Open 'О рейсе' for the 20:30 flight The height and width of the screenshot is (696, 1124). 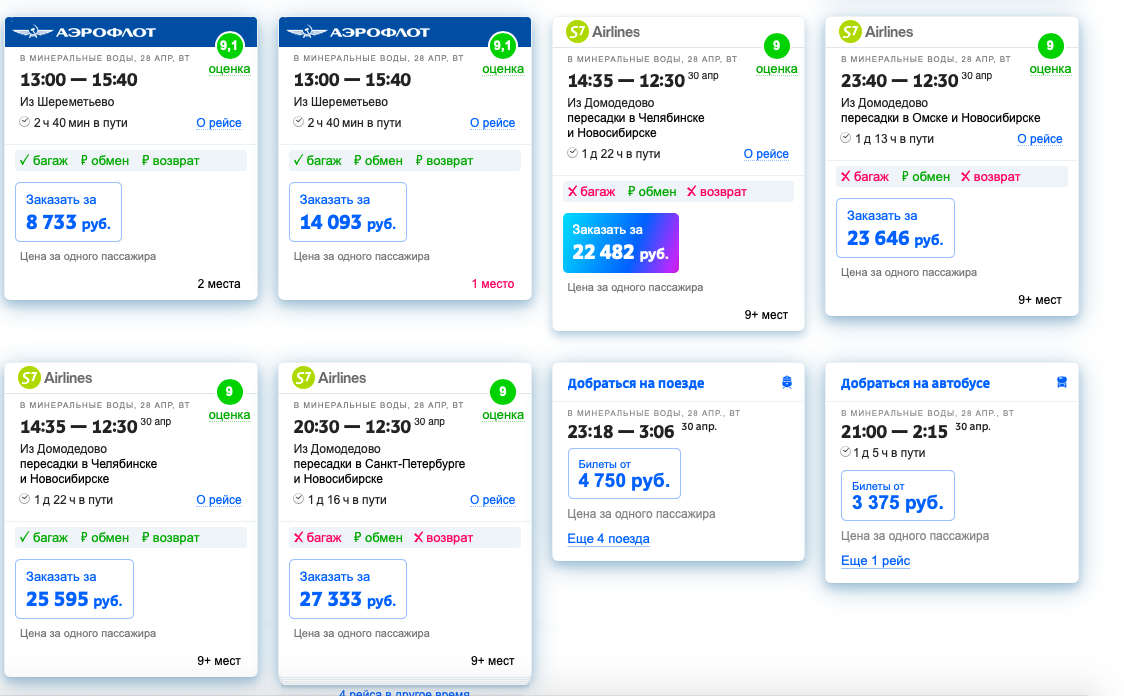(x=492, y=500)
